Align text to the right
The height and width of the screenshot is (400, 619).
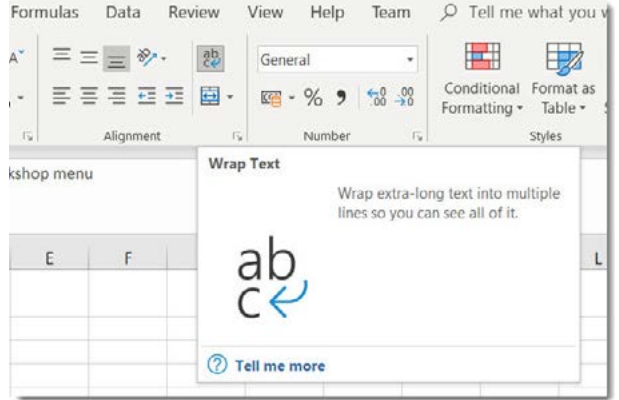point(116,96)
